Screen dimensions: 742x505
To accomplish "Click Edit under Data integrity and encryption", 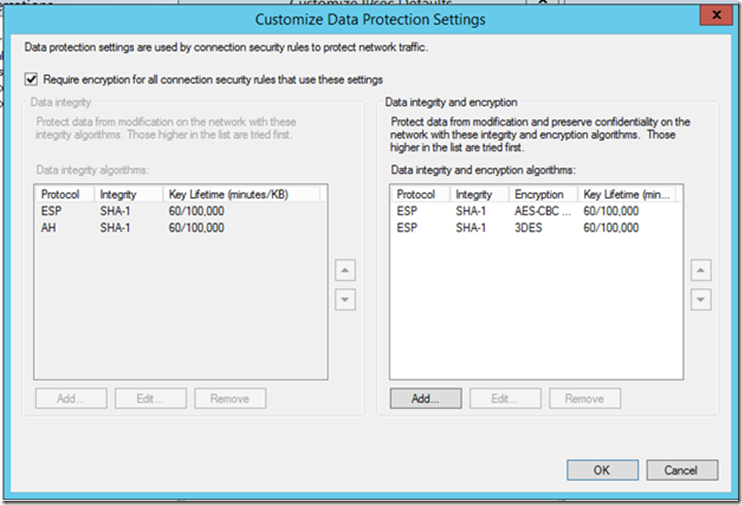I will pos(505,399).
